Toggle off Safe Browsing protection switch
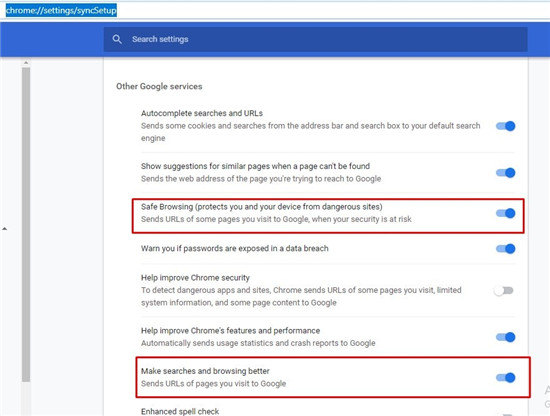 505,213
